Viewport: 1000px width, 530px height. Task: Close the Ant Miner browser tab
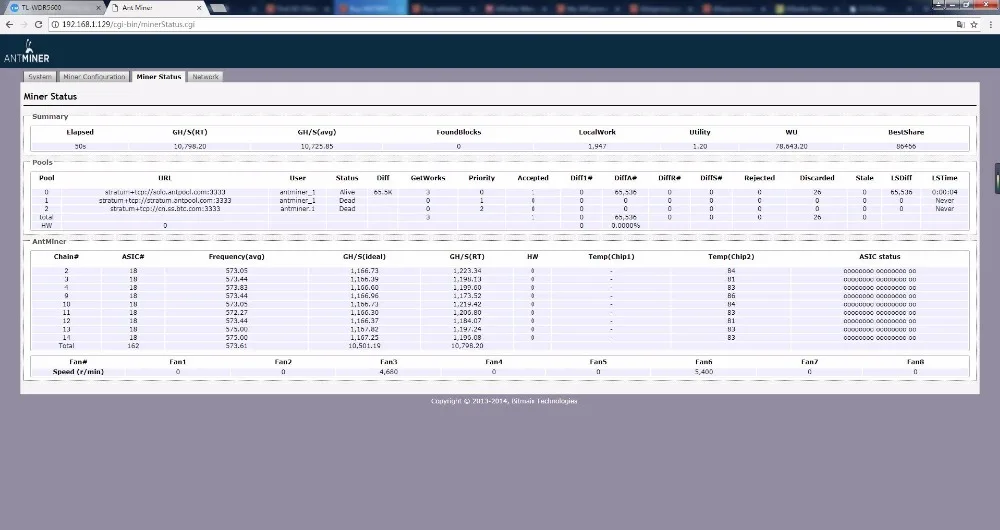[199, 8]
